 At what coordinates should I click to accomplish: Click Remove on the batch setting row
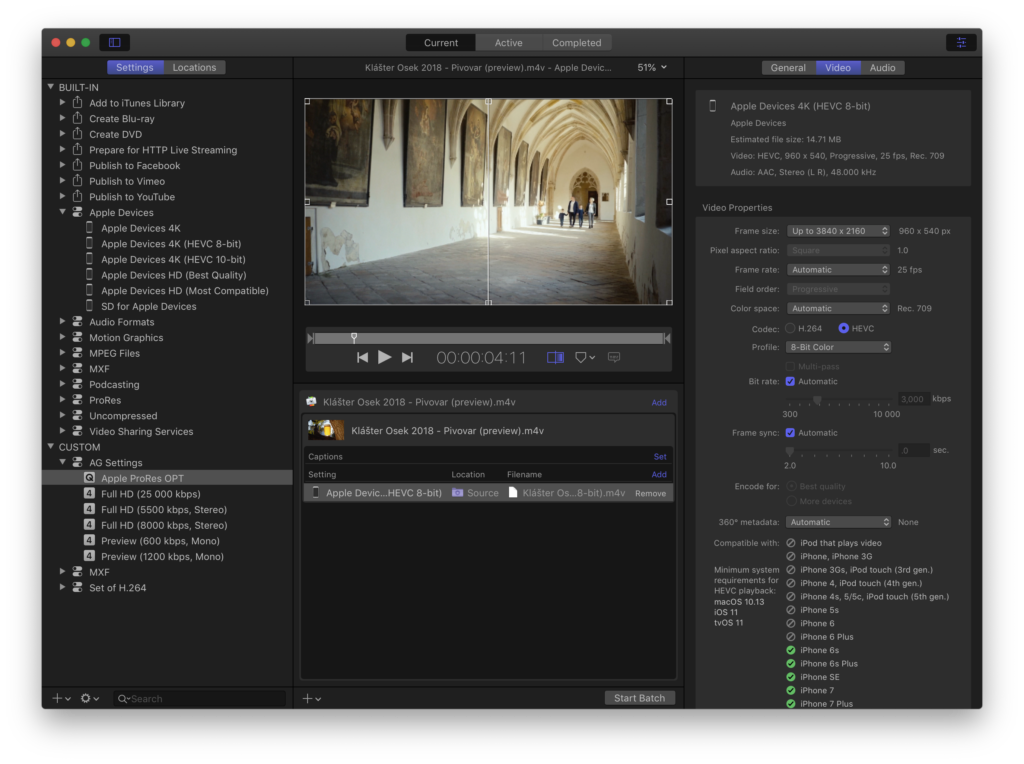tap(650, 493)
